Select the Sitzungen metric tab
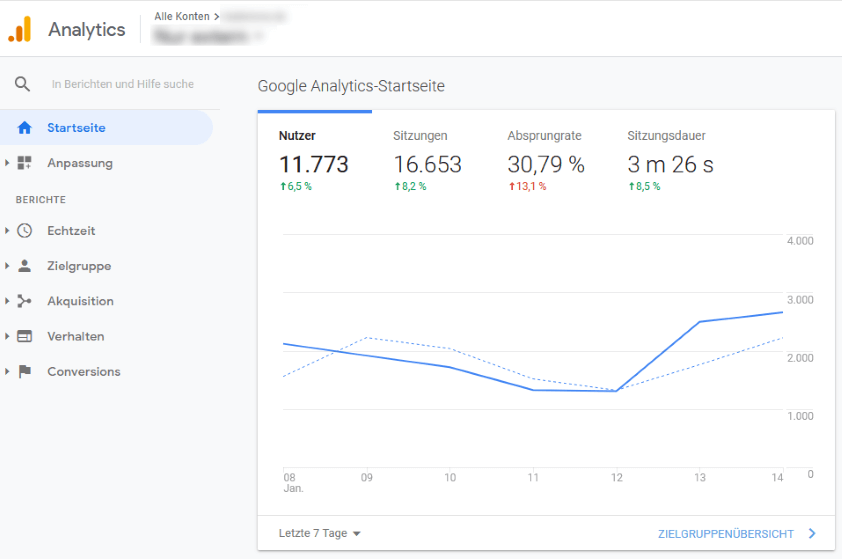Screen dimensions: 842x559 428,160
